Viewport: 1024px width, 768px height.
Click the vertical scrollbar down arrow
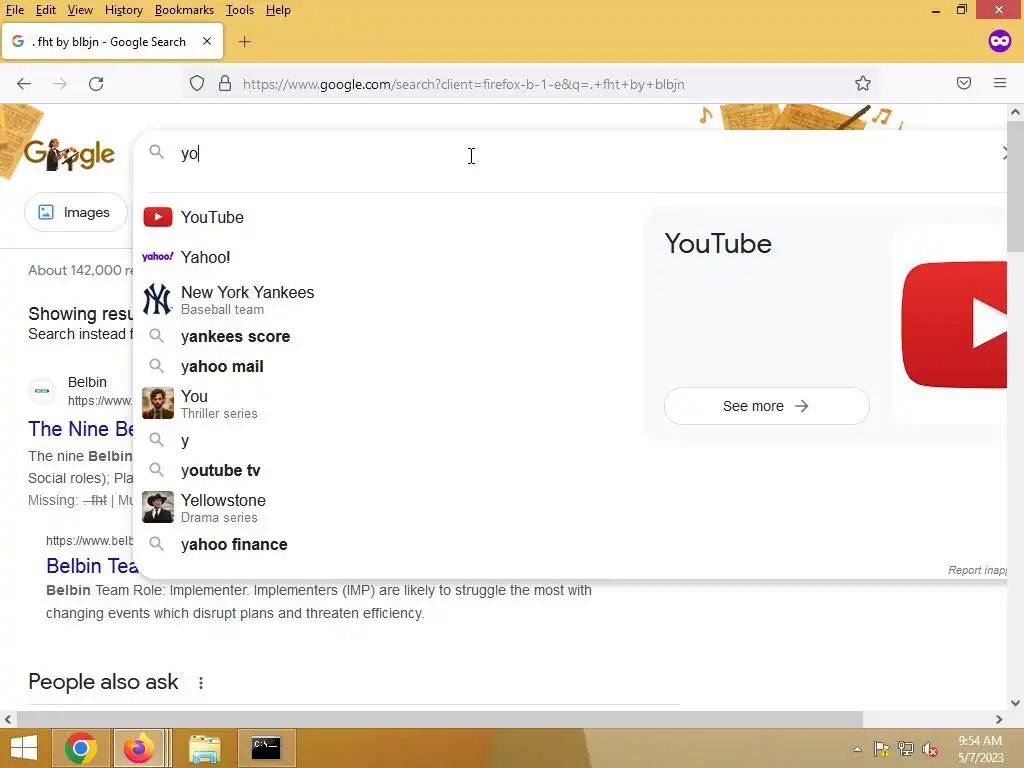1015,703
